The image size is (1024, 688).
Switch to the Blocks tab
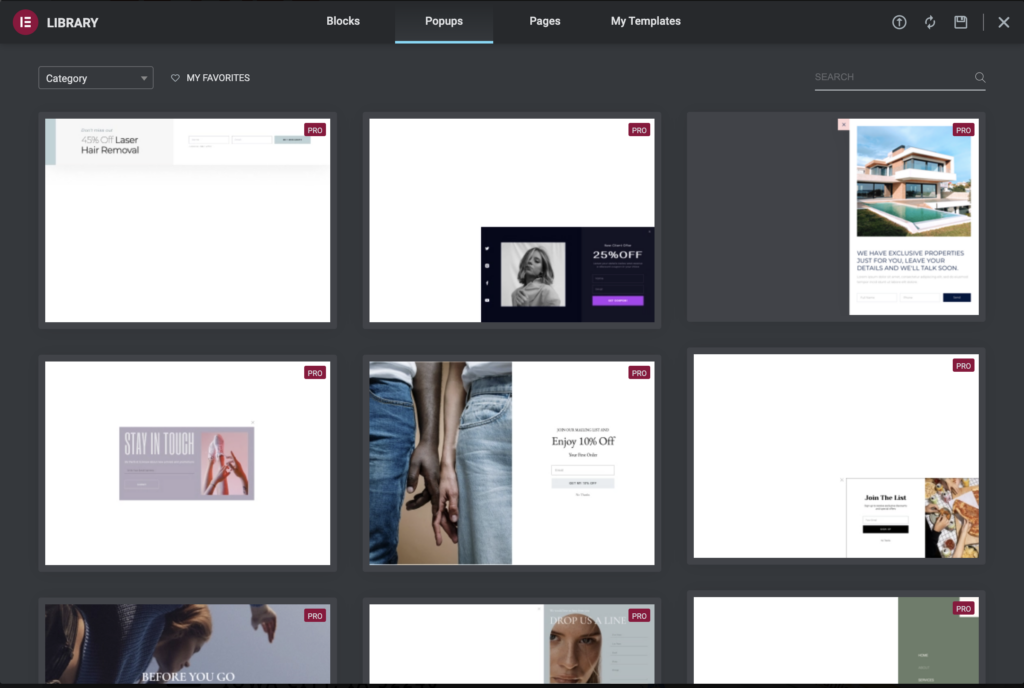(x=343, y=21)
